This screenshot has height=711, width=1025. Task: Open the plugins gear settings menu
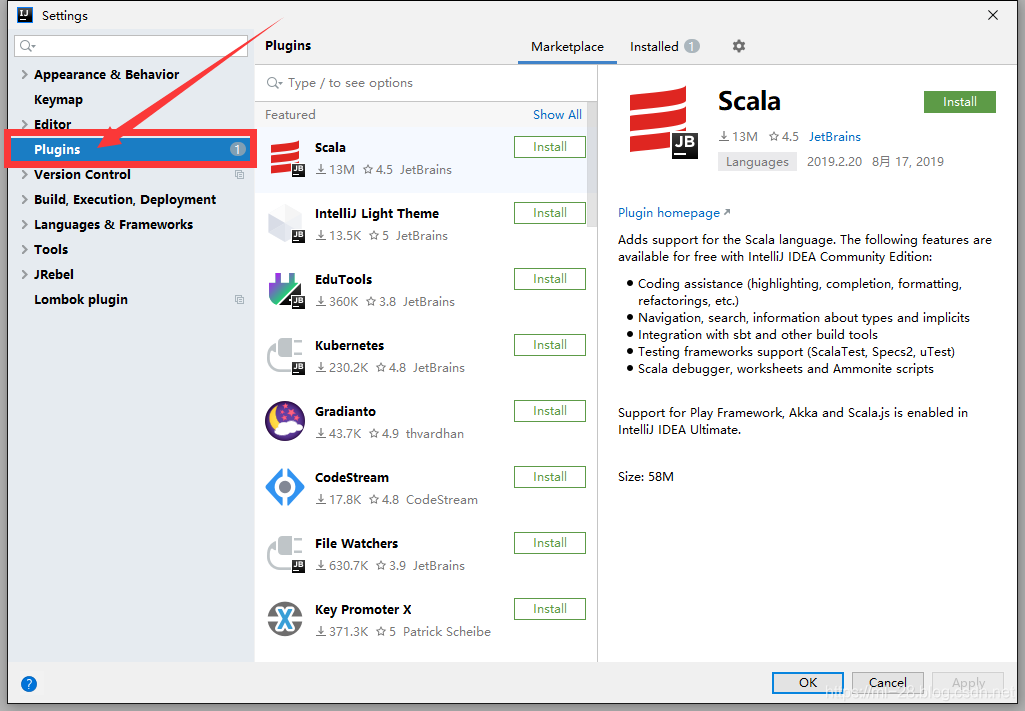point(739,46)
